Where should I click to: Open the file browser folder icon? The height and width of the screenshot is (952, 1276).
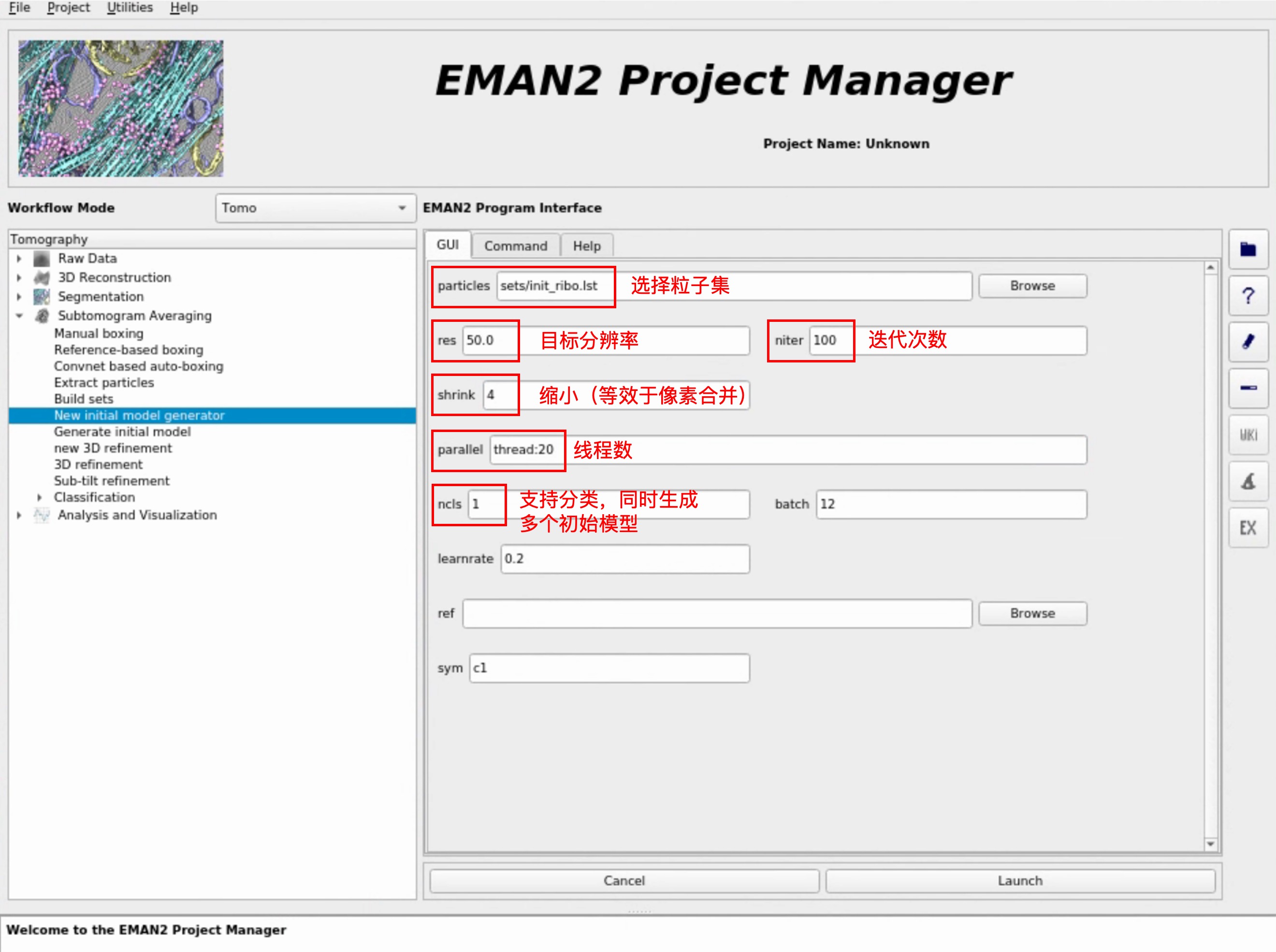click(x=1248, y=249)
